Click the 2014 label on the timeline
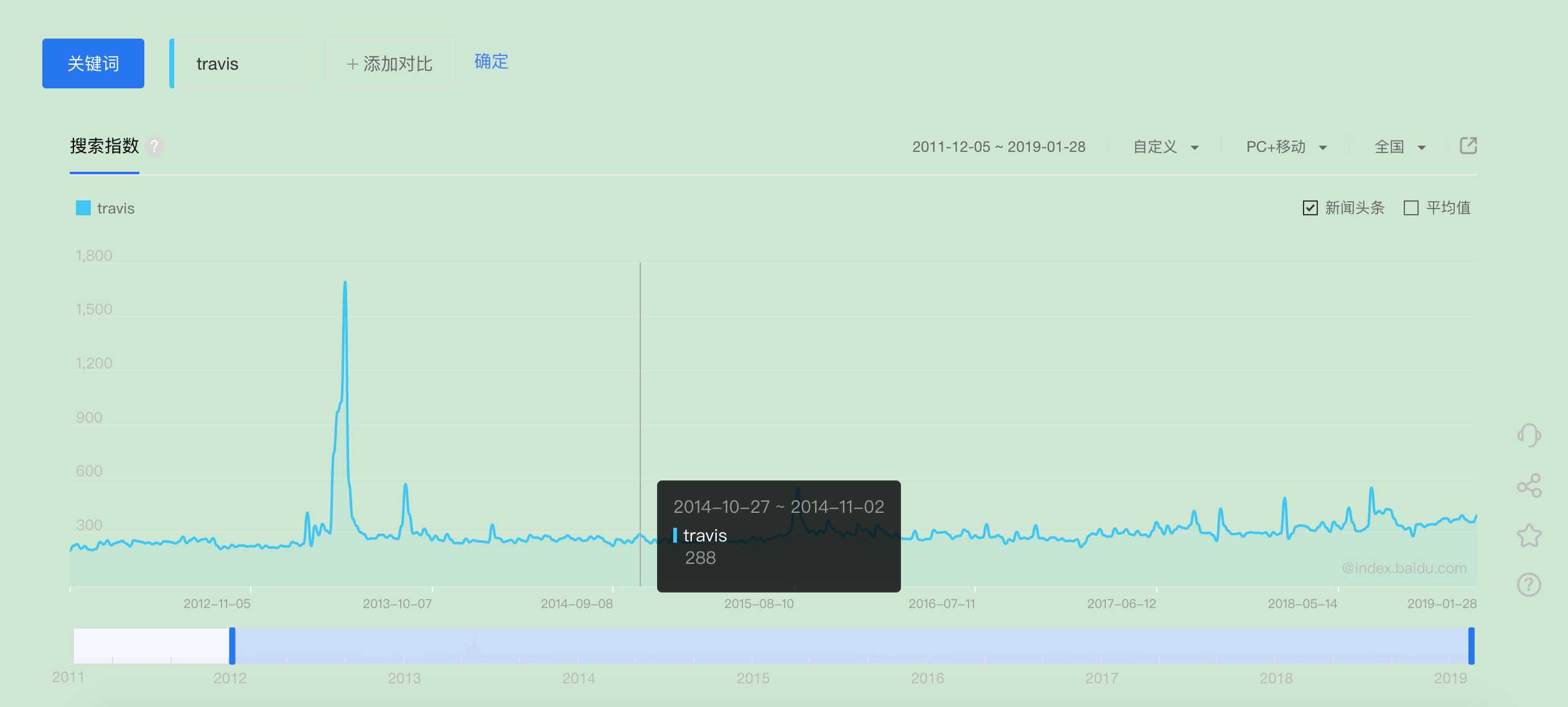The image size is (1568, 707). (x=579, y=678)
